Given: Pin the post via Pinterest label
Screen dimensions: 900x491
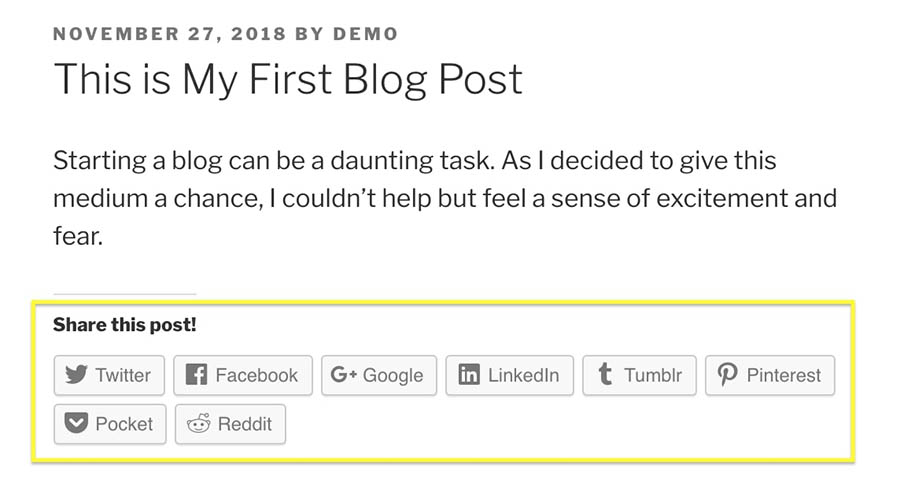Looking at the screenshot, I should coord(783,375).
